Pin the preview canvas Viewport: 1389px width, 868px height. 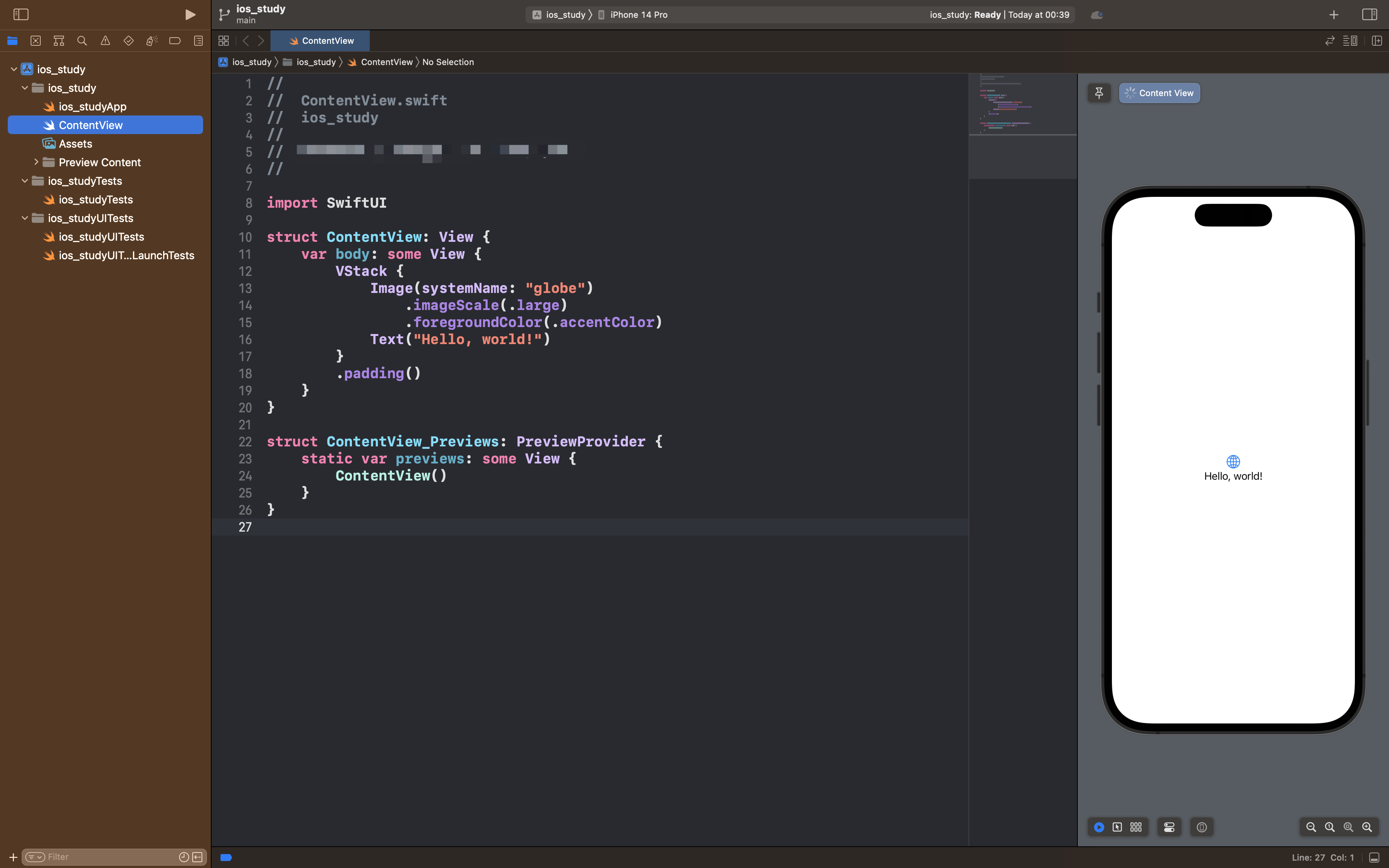[x=1099, y=93]
